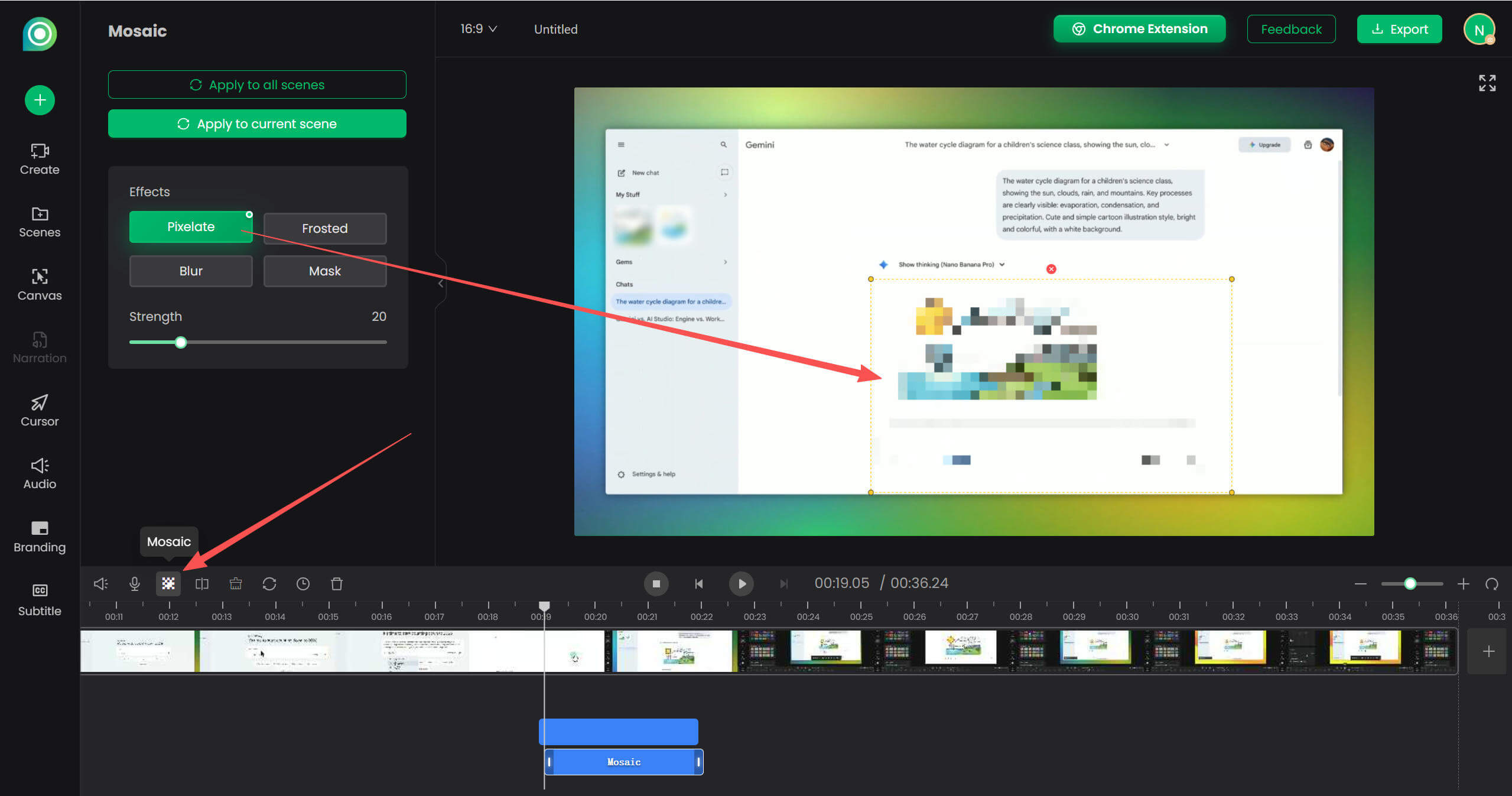1512x796 pixels.
Task: Select the Blur effect option
Action: pos(191,271)
